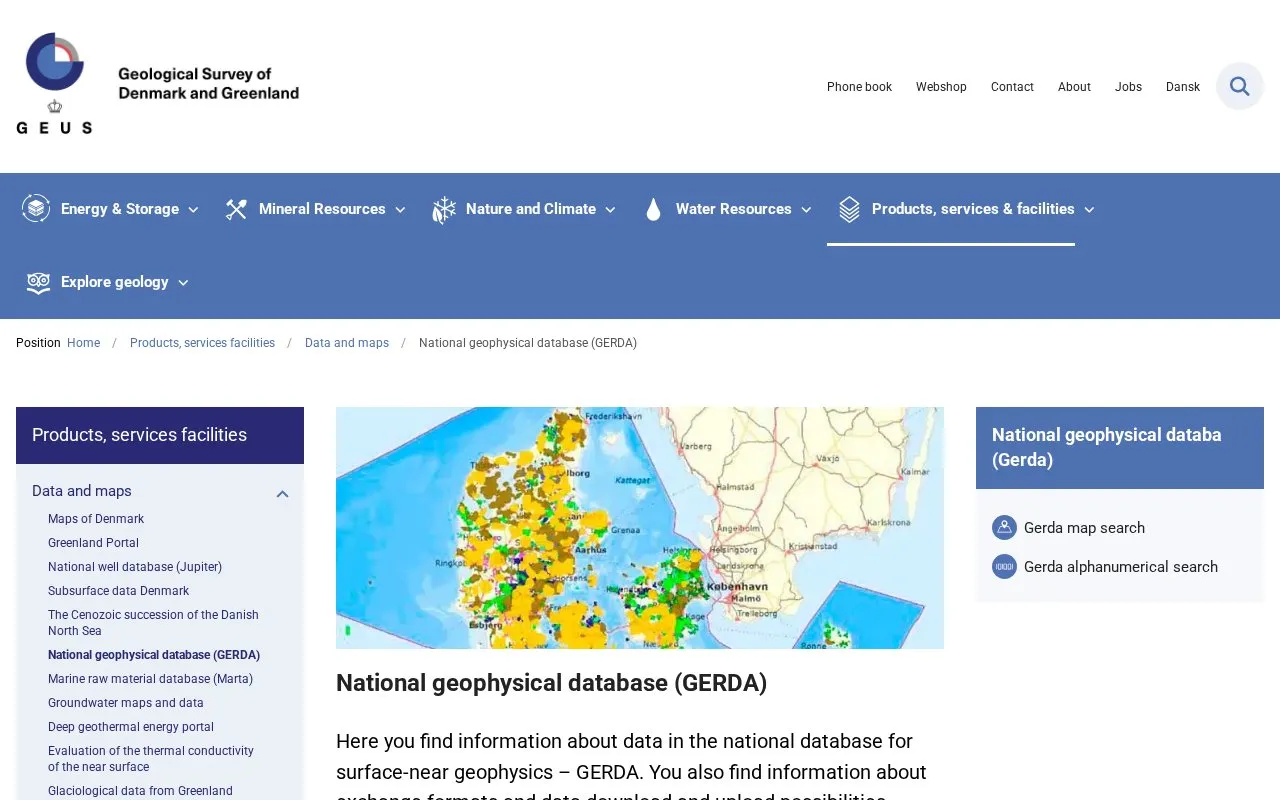Screen dimensions: 1280x800
Task: Click the Water Resources droplet icon
Action: click(654, 209)
